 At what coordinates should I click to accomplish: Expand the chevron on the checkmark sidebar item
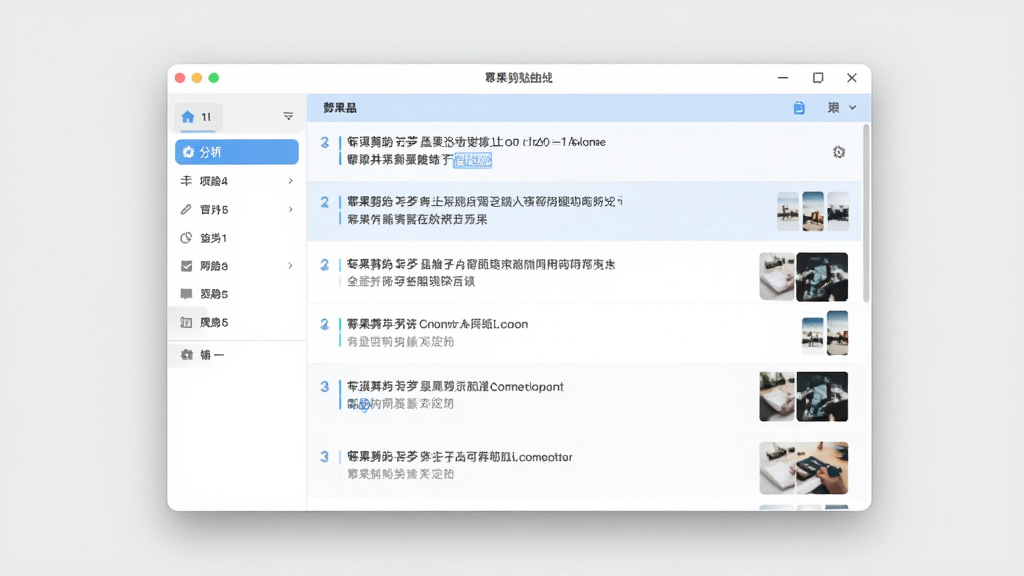click(x=291, y=266)
